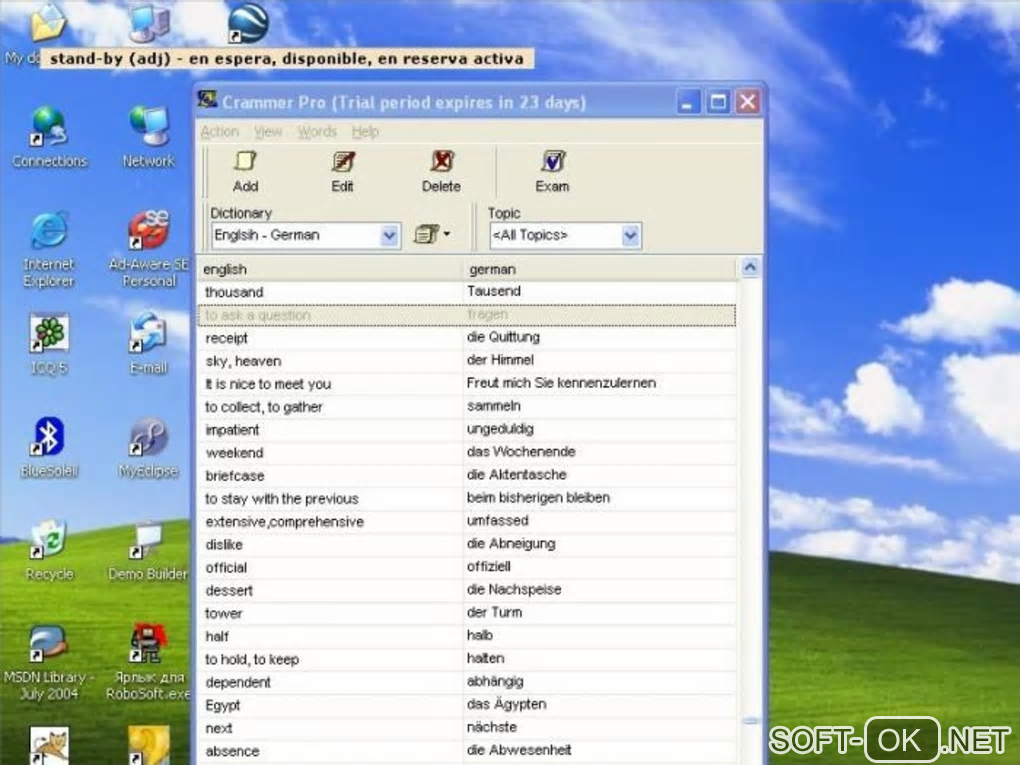Expand the Dictionary combo box

click(389, 235)
